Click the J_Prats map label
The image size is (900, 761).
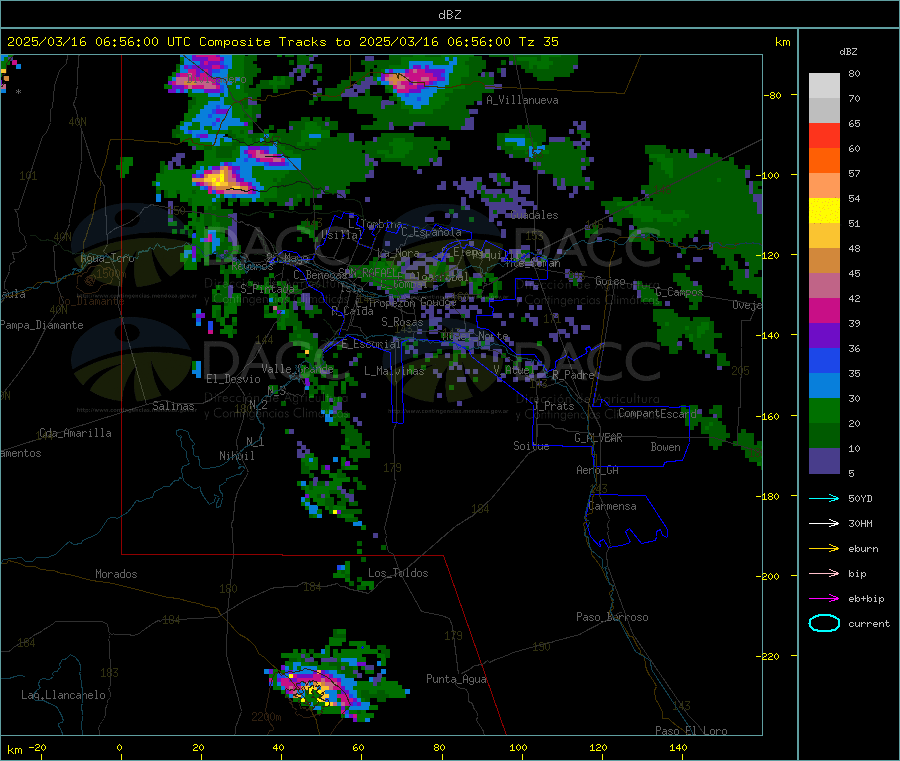[554, 406]
